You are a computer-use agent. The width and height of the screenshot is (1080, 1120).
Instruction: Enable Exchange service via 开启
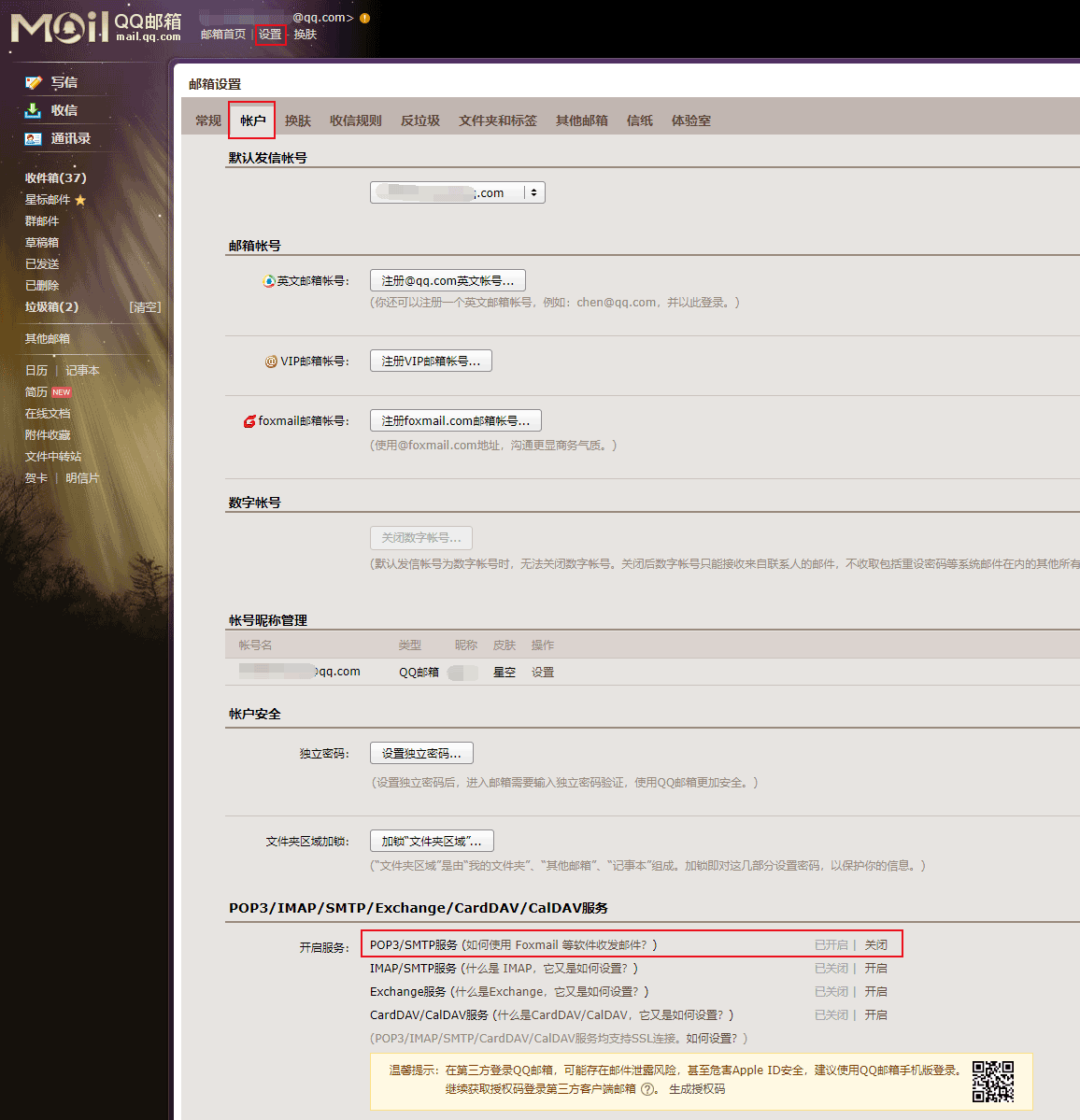[875, 992]
